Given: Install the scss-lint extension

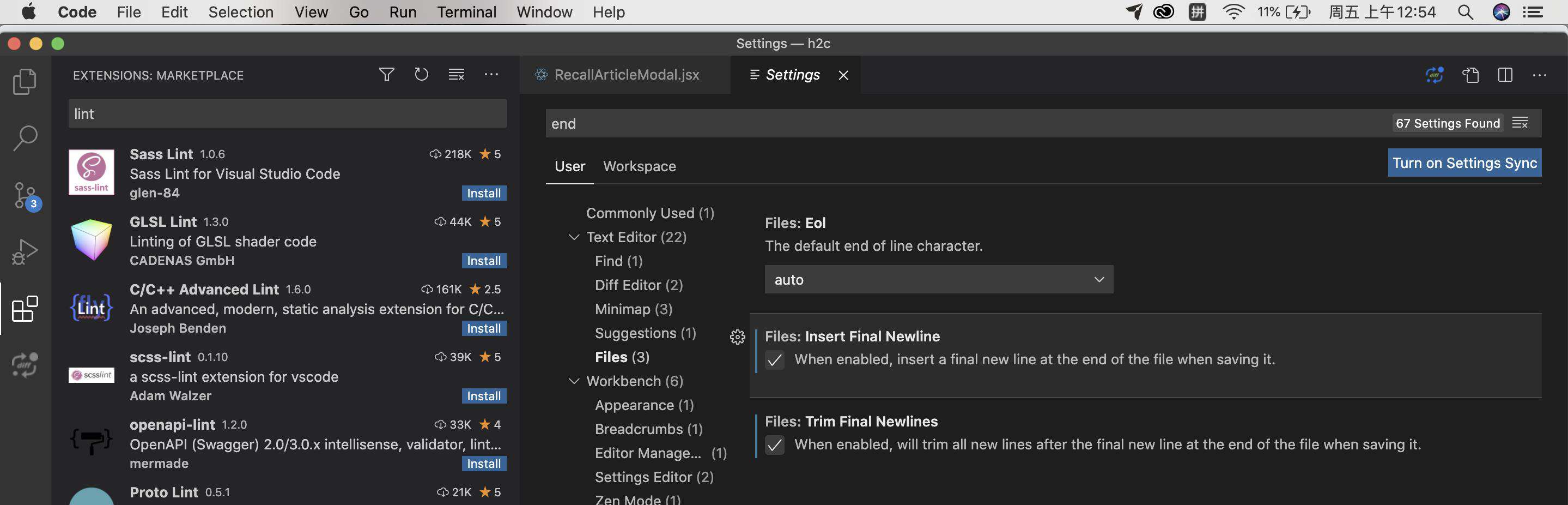Looking at the screenshot, I should coord(484,396).
